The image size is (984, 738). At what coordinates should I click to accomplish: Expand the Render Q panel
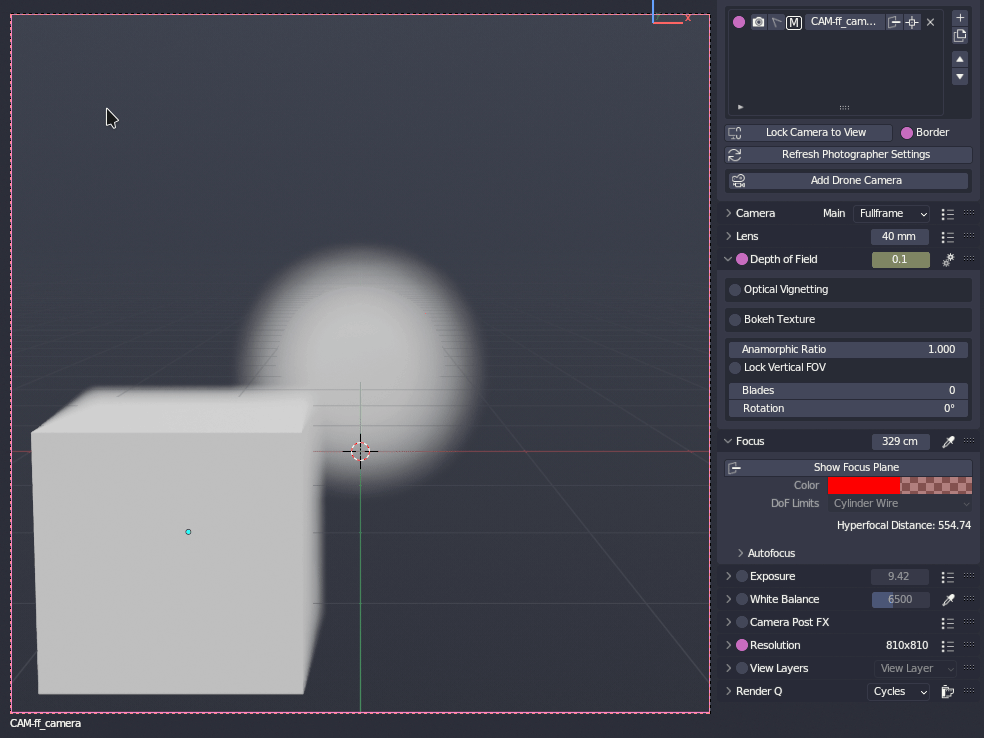point(729,691)
